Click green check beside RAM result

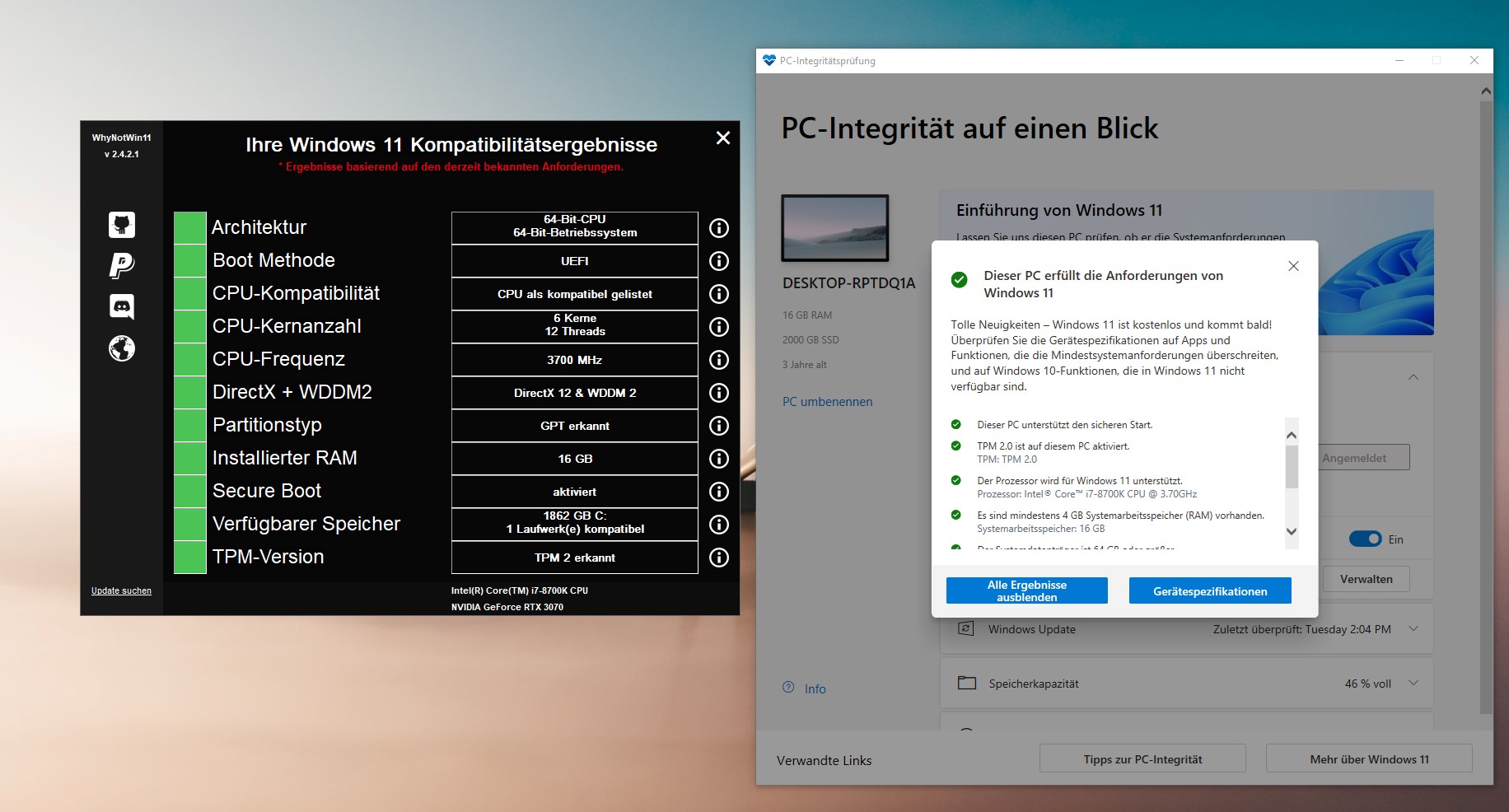(x=955, y=515)
